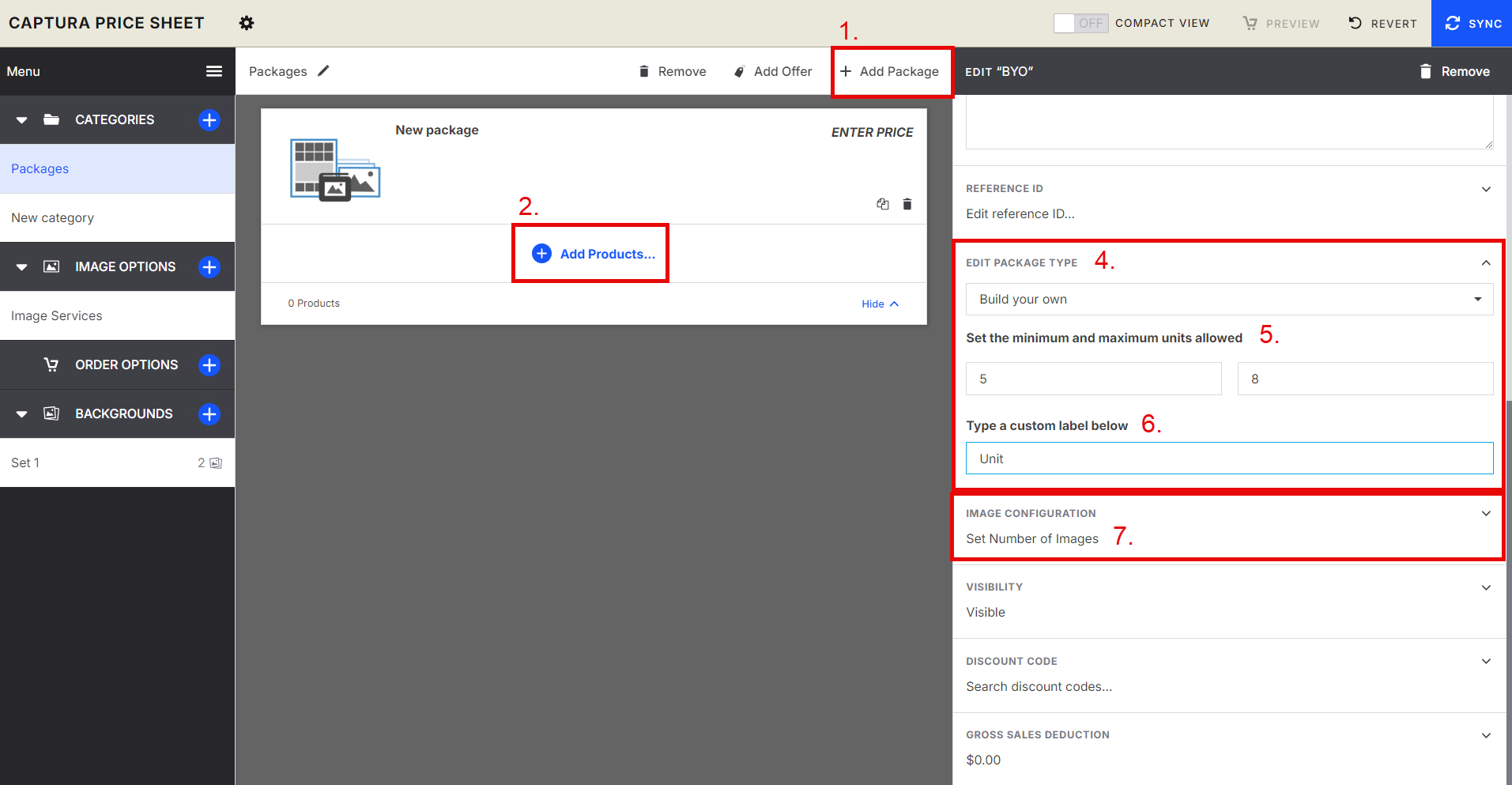This screenshot has width=1512, height=785.
Task: Select the Packages category
Action: click(x=117, y=168)
